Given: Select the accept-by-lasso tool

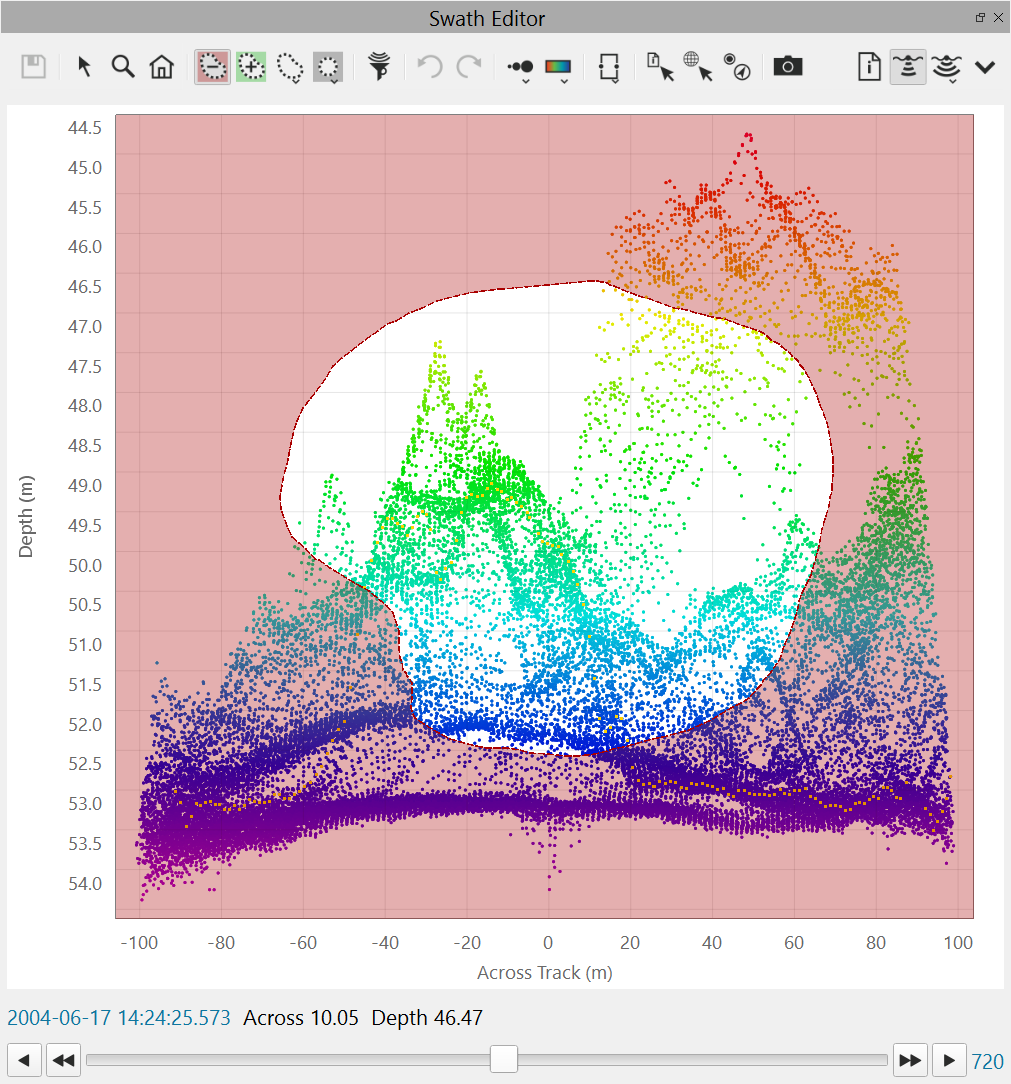Looking at the screenshot, I should [x=250, y=67].
